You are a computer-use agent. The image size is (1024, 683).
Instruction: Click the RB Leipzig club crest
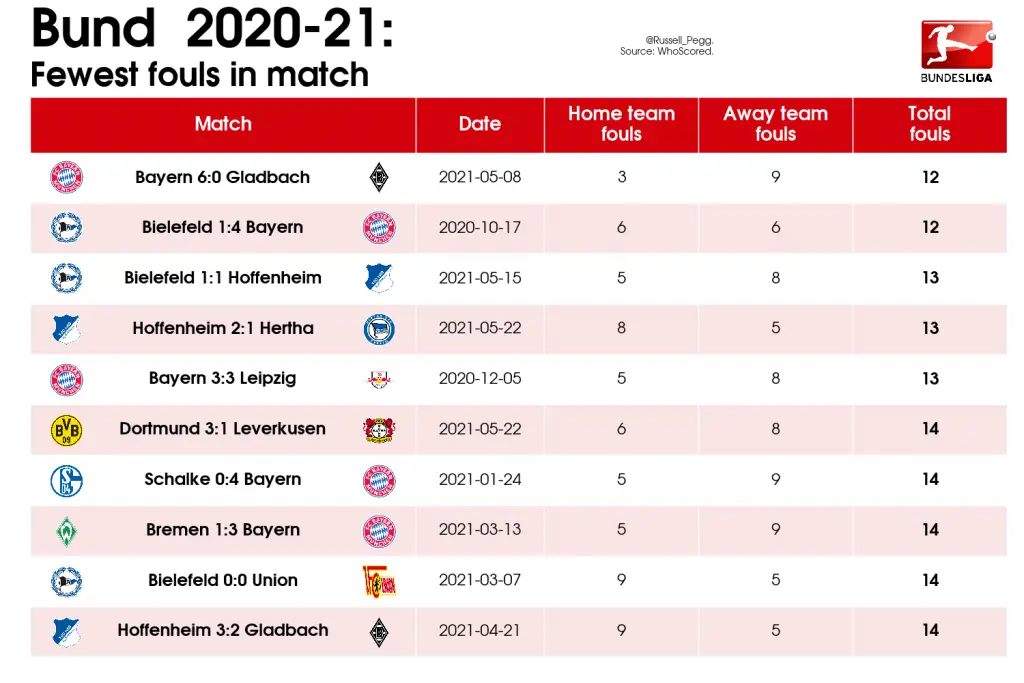379,379
